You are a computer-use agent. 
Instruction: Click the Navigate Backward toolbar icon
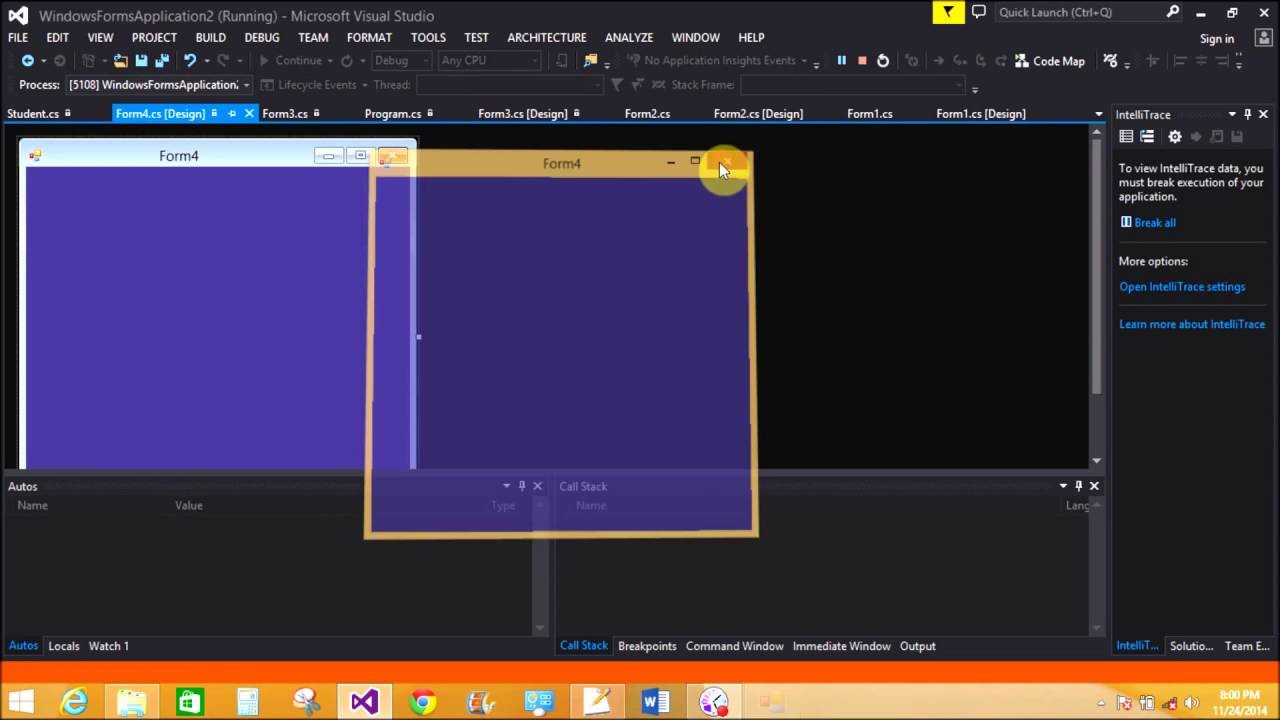[27, 61]
